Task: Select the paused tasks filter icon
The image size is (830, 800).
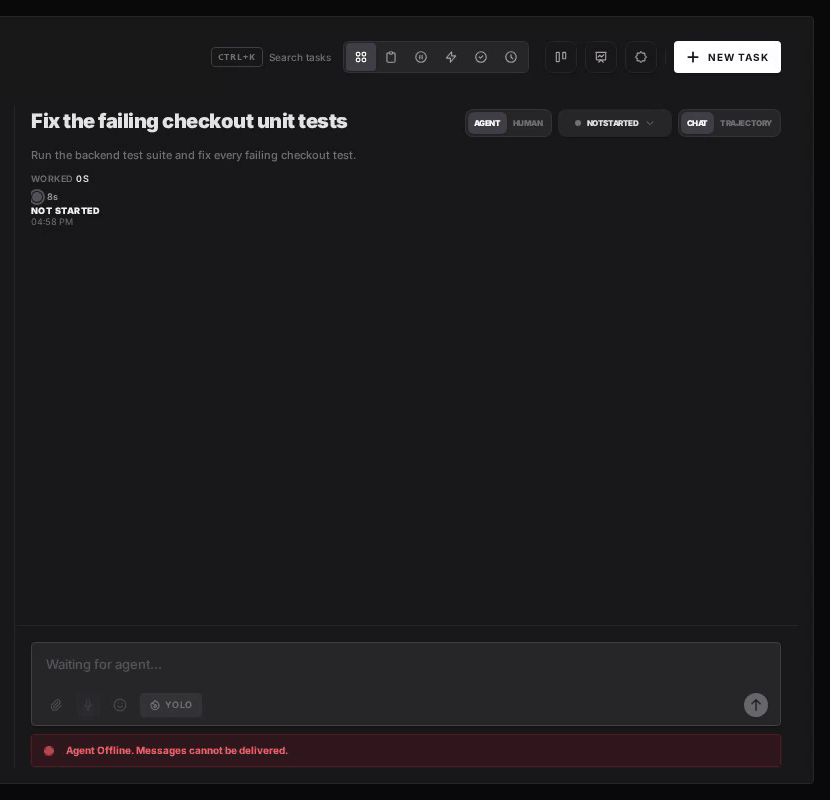Action: pyautogui.click(x=421, y=57)
